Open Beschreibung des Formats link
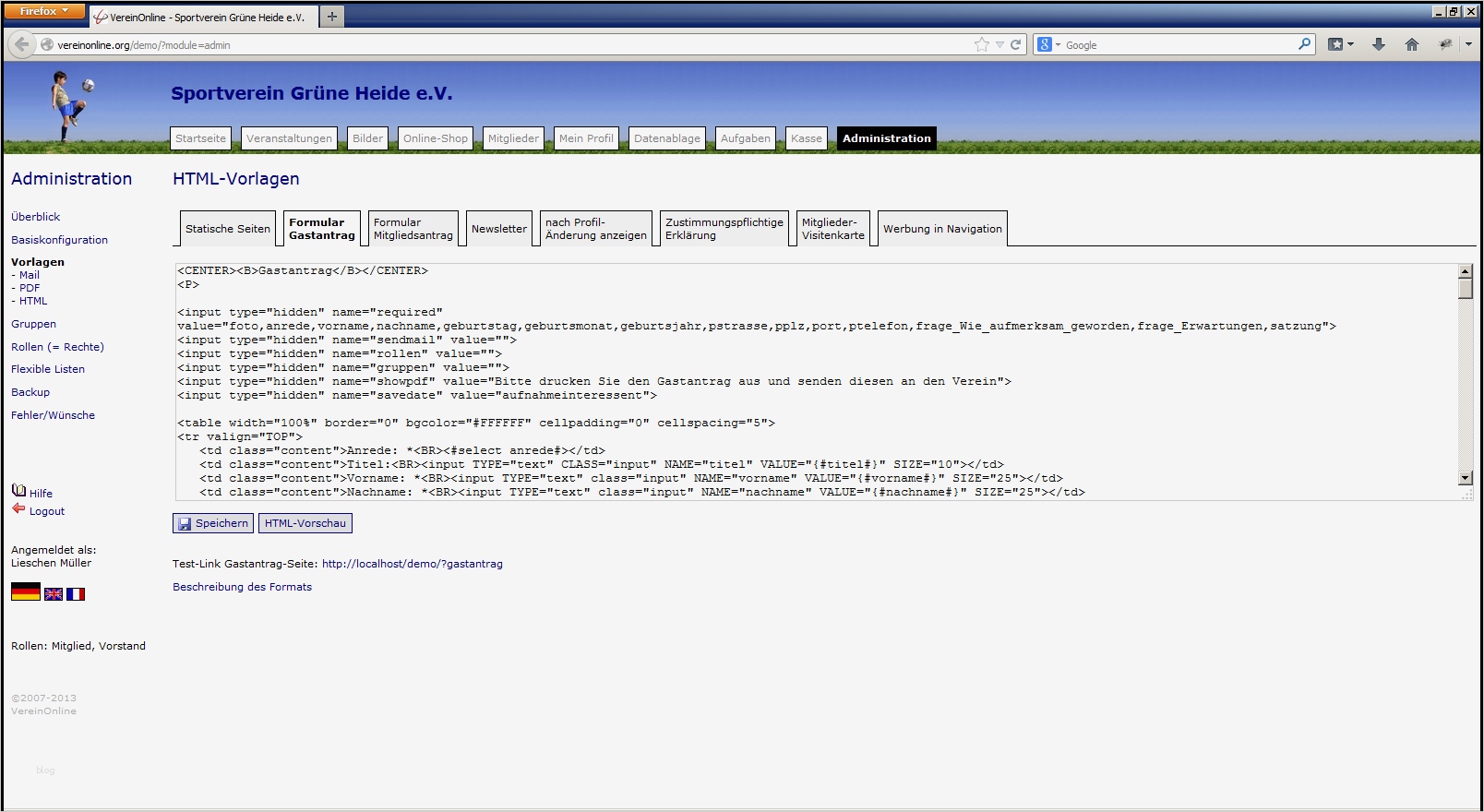 pos(243,587)
